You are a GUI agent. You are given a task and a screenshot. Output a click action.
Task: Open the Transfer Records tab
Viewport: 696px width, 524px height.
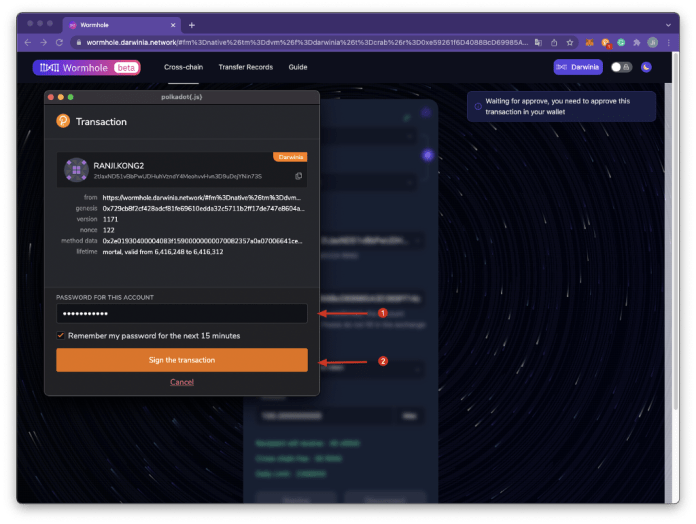point(245,67)
